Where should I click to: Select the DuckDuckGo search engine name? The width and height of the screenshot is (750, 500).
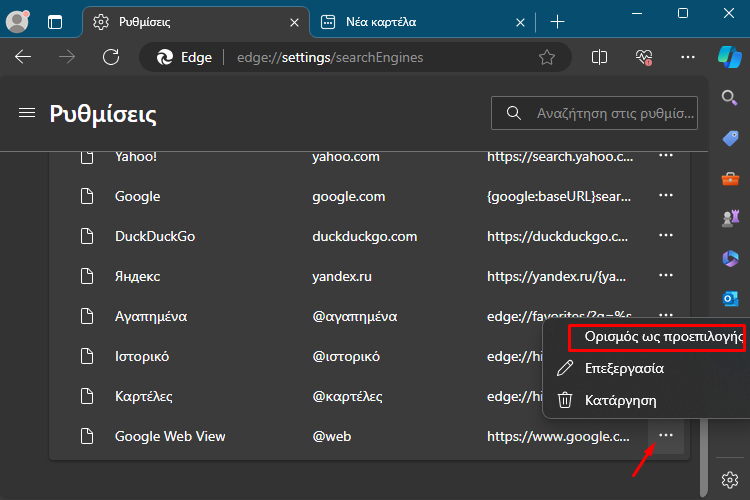pyautogui.click(x=155, y=236)
